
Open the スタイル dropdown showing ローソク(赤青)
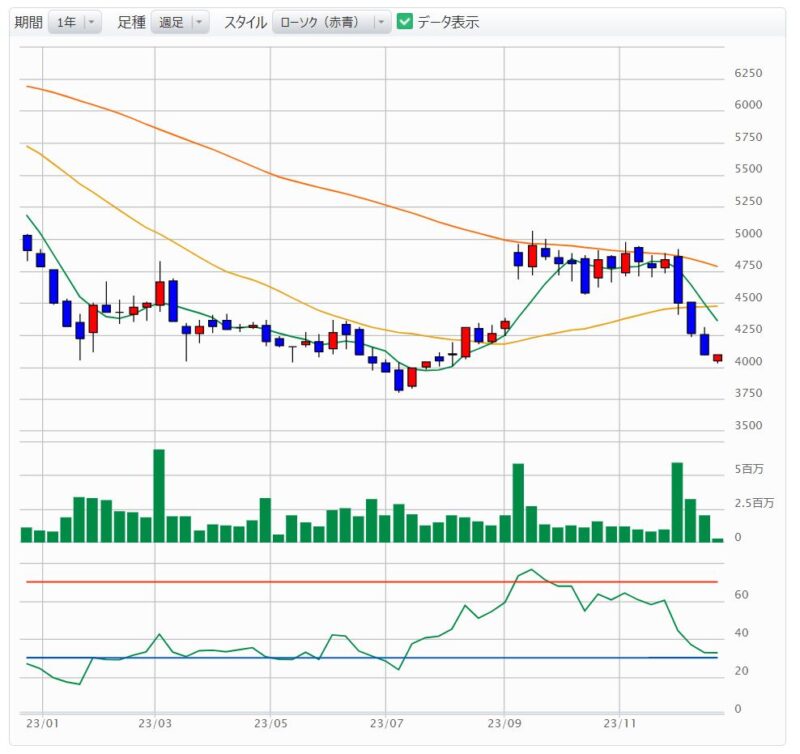coord(331,22)
